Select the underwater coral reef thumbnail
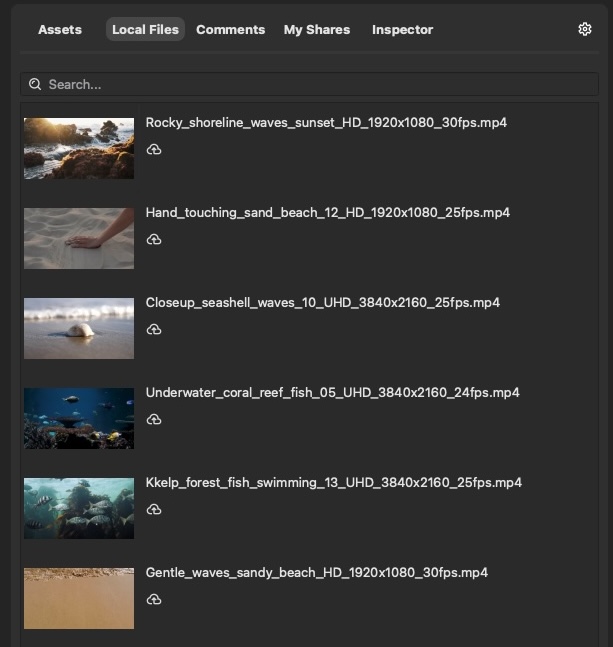The image size is (613, 647). 79,419
